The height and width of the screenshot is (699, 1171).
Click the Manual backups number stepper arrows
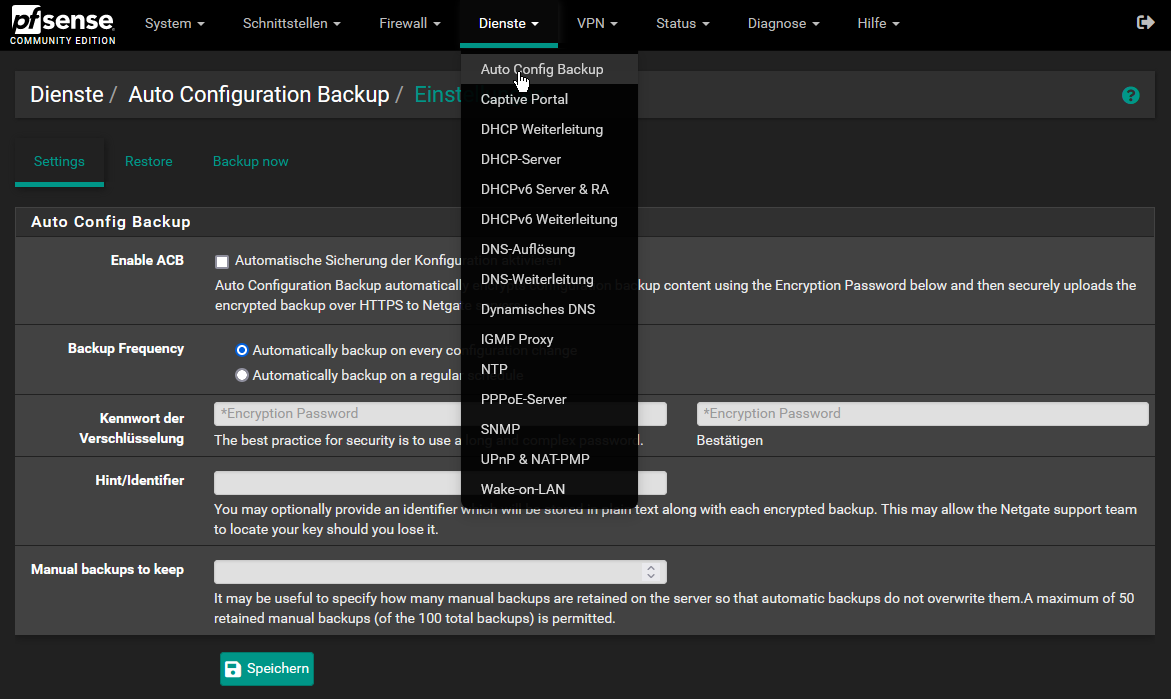coord(651,571)
